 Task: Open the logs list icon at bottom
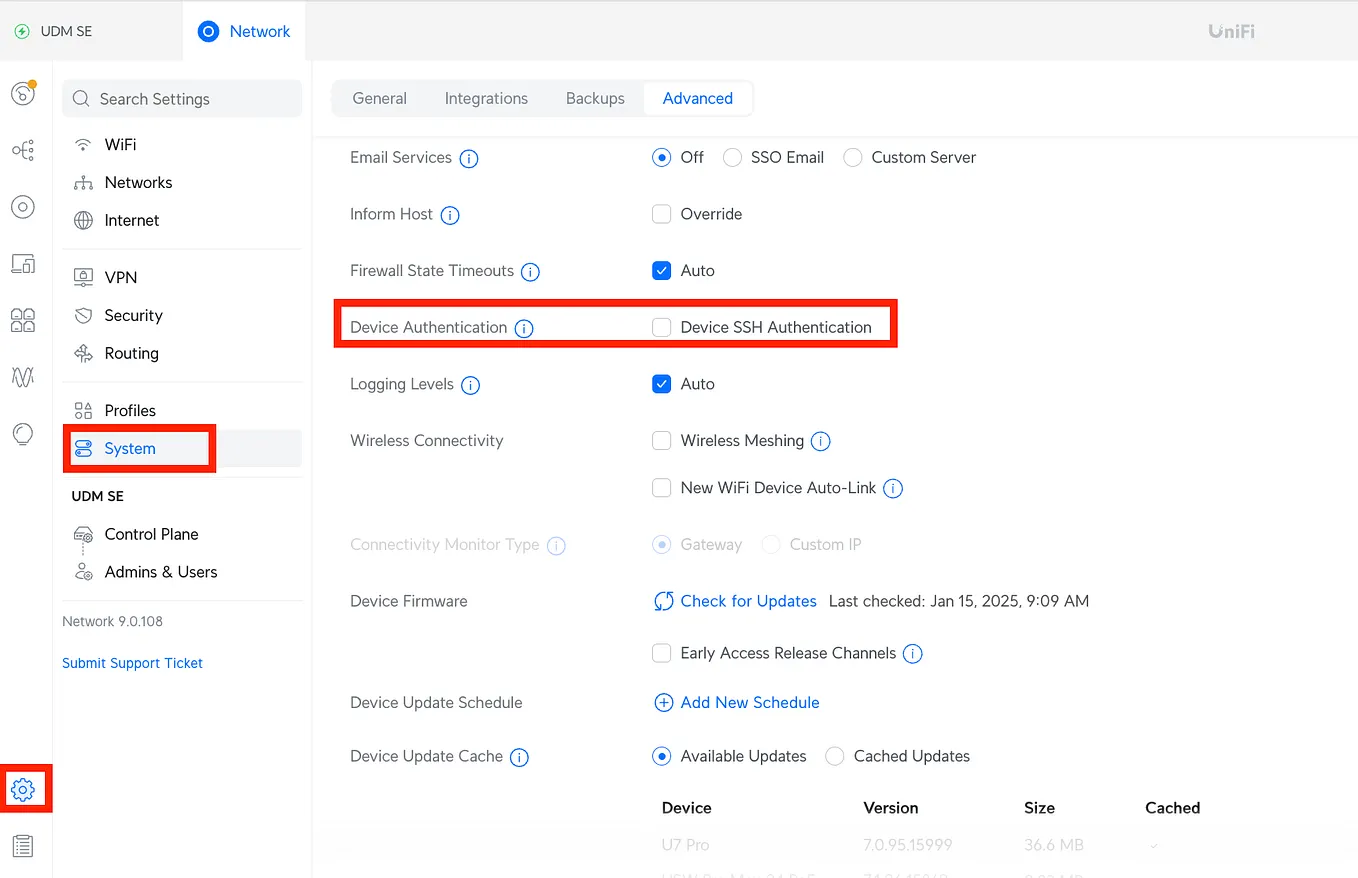pos(23,846)
